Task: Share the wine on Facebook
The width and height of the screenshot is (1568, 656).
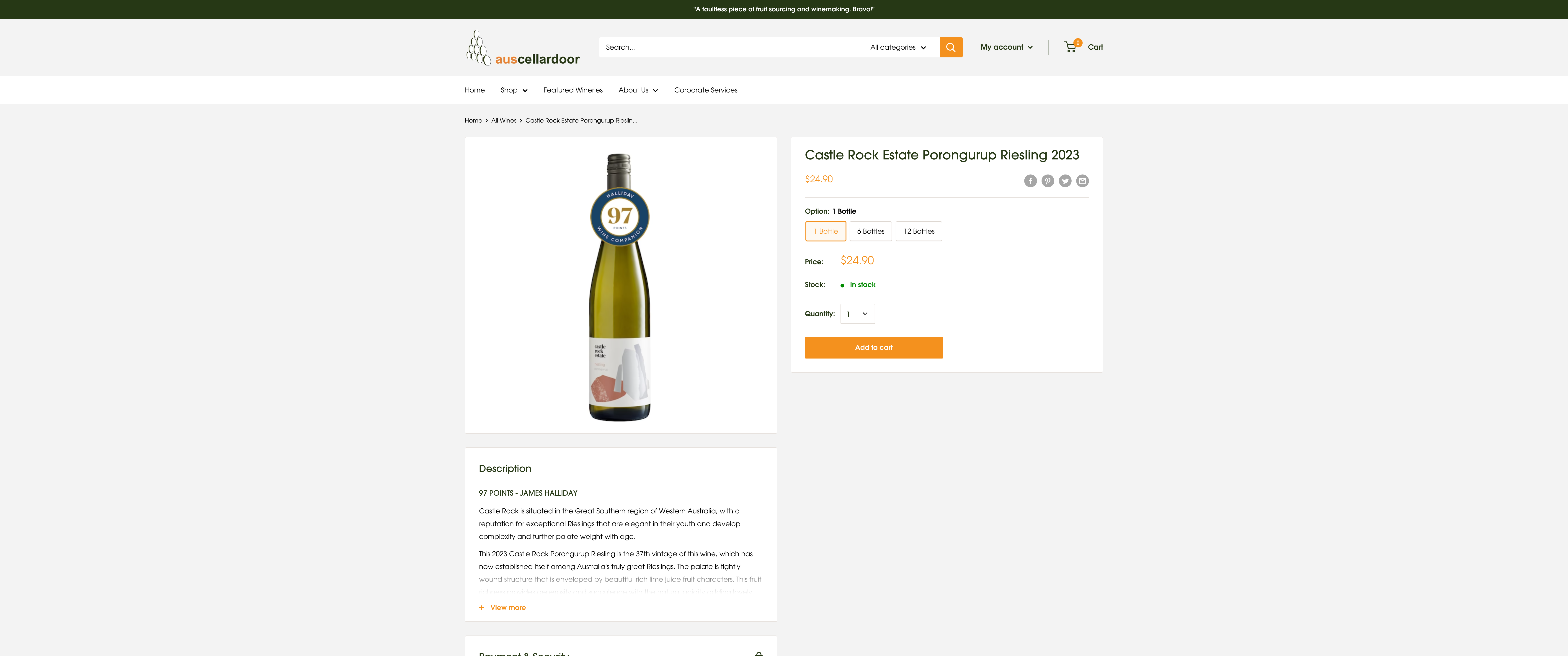Action: click(x=1031, y=181)
